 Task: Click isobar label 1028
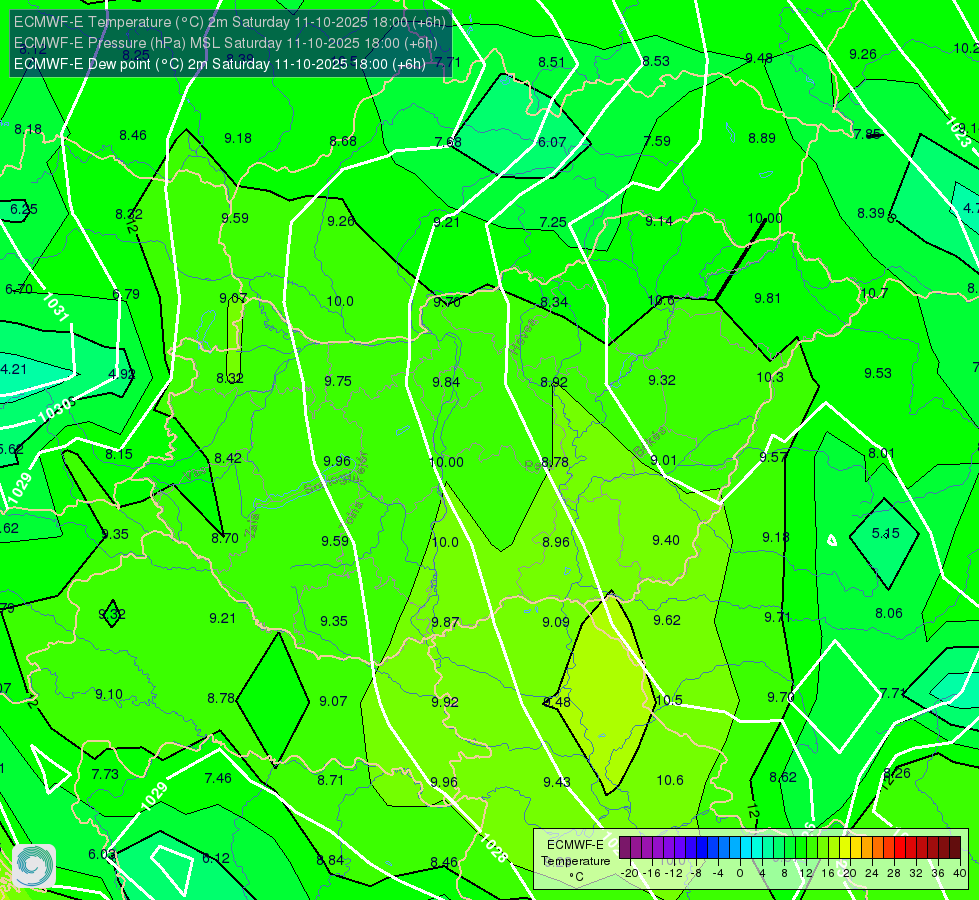494,848
